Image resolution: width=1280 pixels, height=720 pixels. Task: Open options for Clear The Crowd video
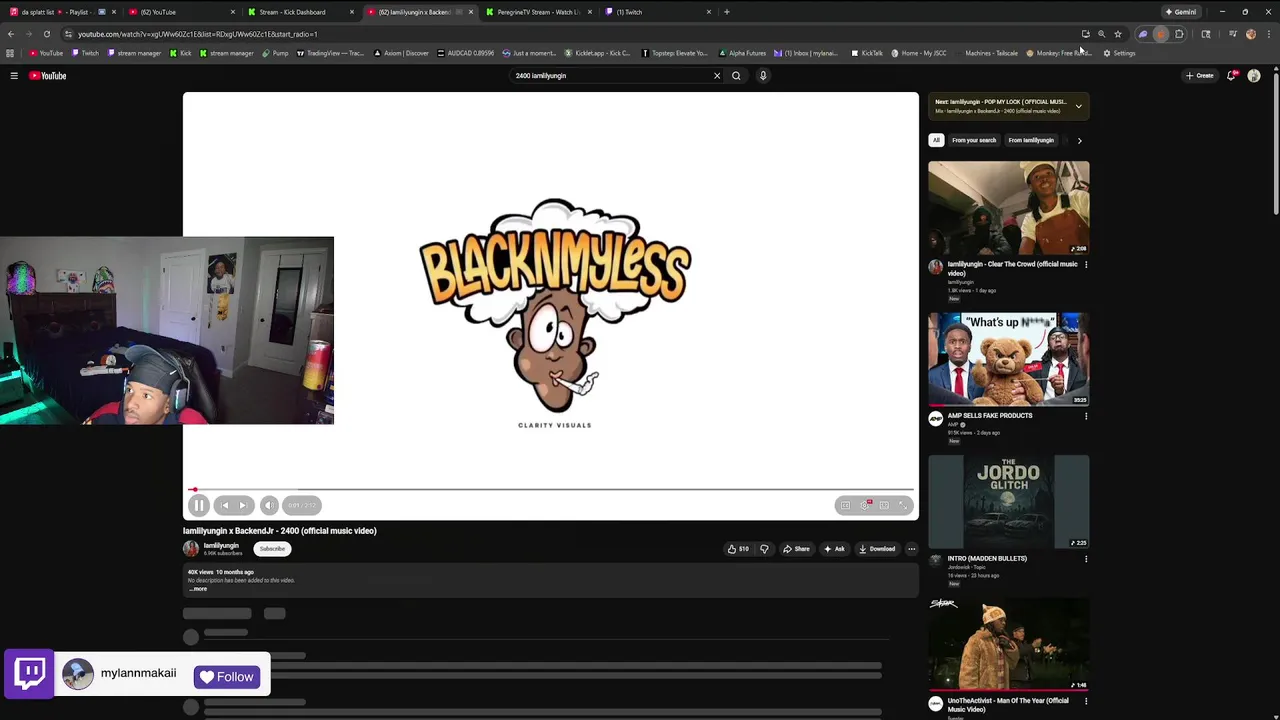pos(1086,265)
